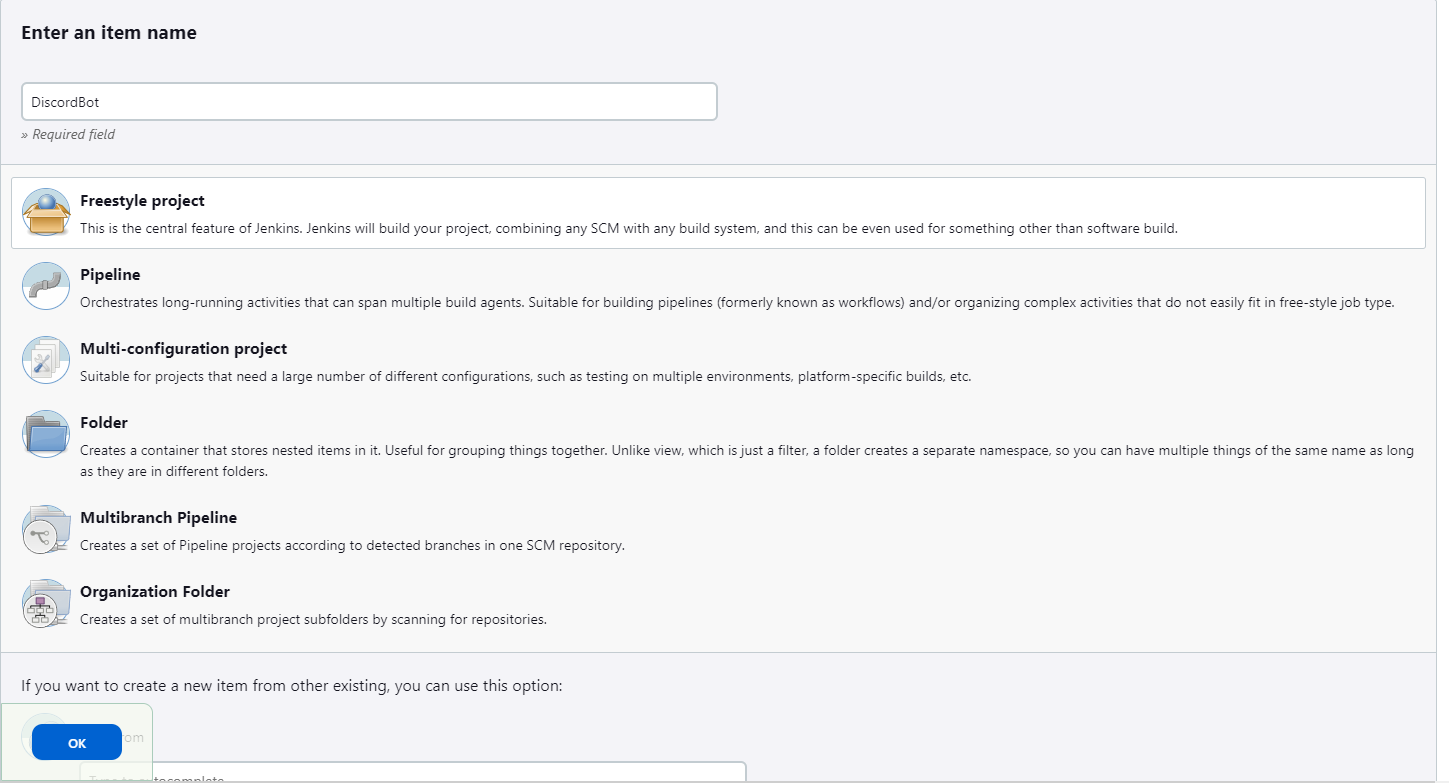The height and width of the screenshot is (783, 1449).
Task: Select the Organization Folder heading
Action: tap(155, 592)
